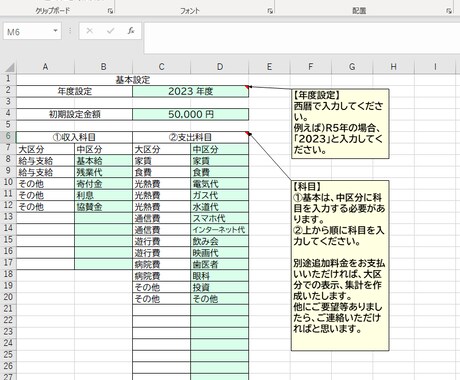The width and height of the screenshot is (460, 380).
Task: Click the formula bar Cancel X icon
Action: (x=89, y=31)
